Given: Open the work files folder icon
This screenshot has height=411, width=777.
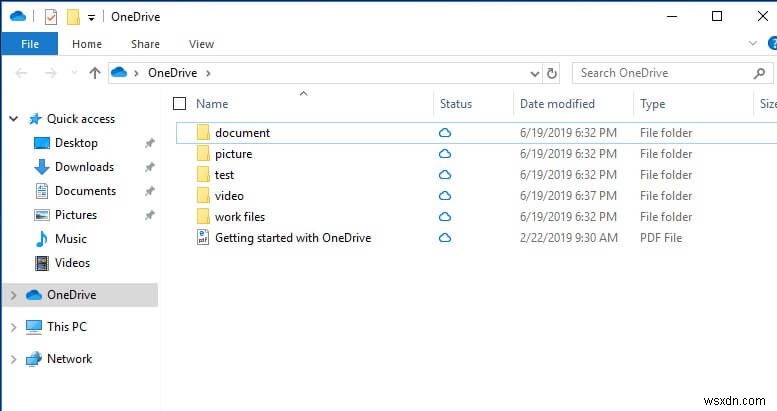Looking at the screenshot, I should coord(203,217).
